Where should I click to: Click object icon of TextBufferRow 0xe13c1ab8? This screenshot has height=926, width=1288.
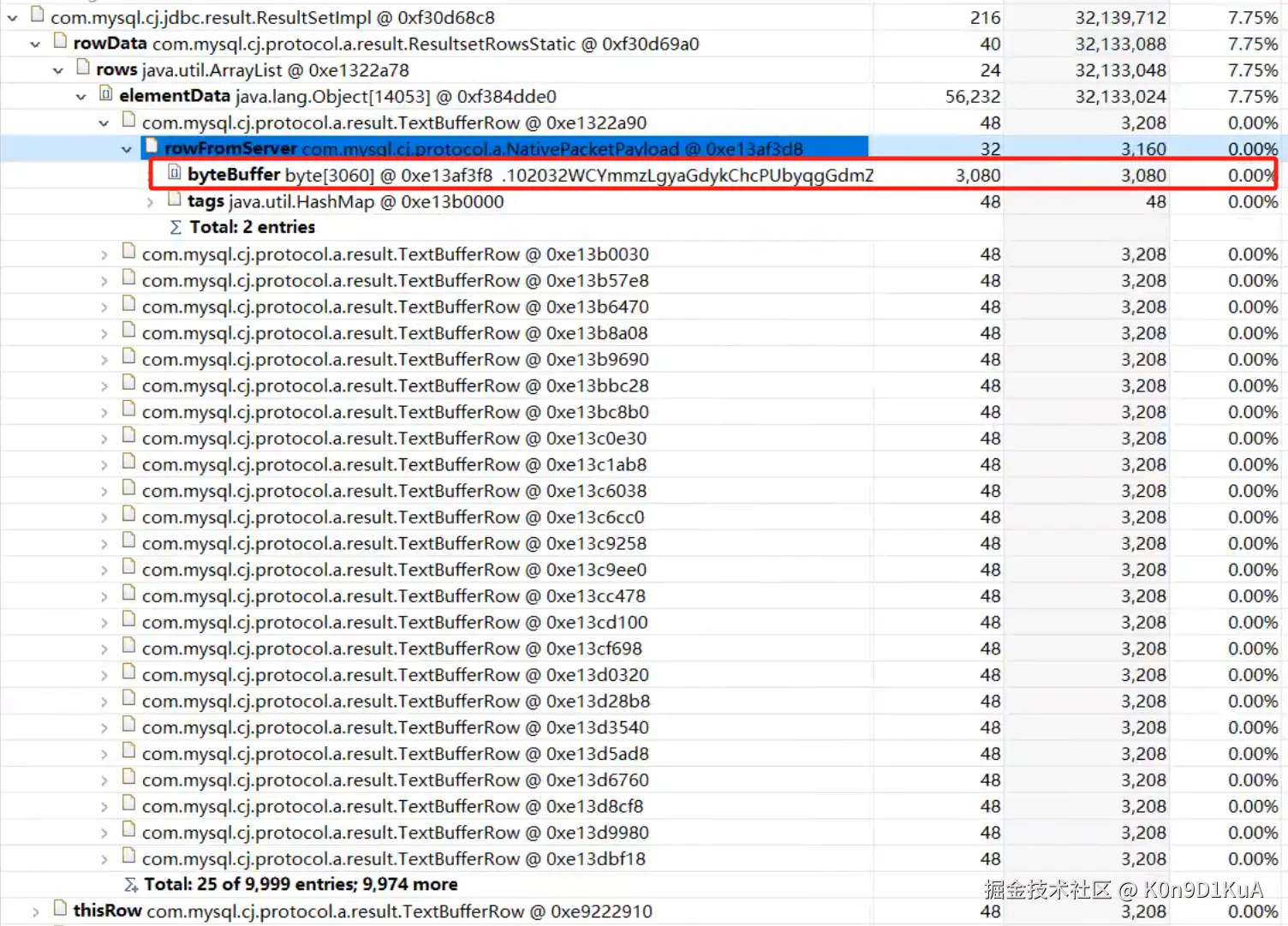(128, 462)
